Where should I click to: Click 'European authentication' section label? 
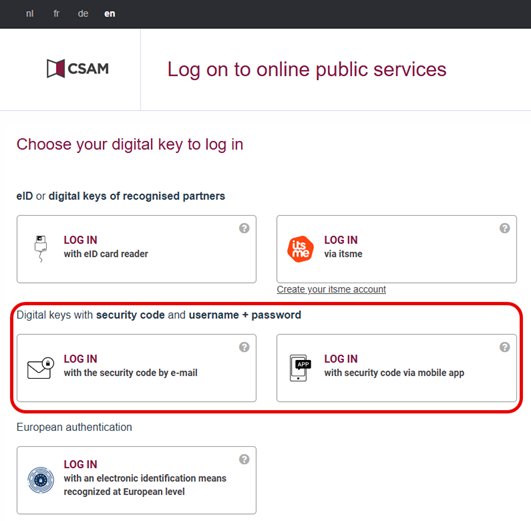tap(74, 427)
